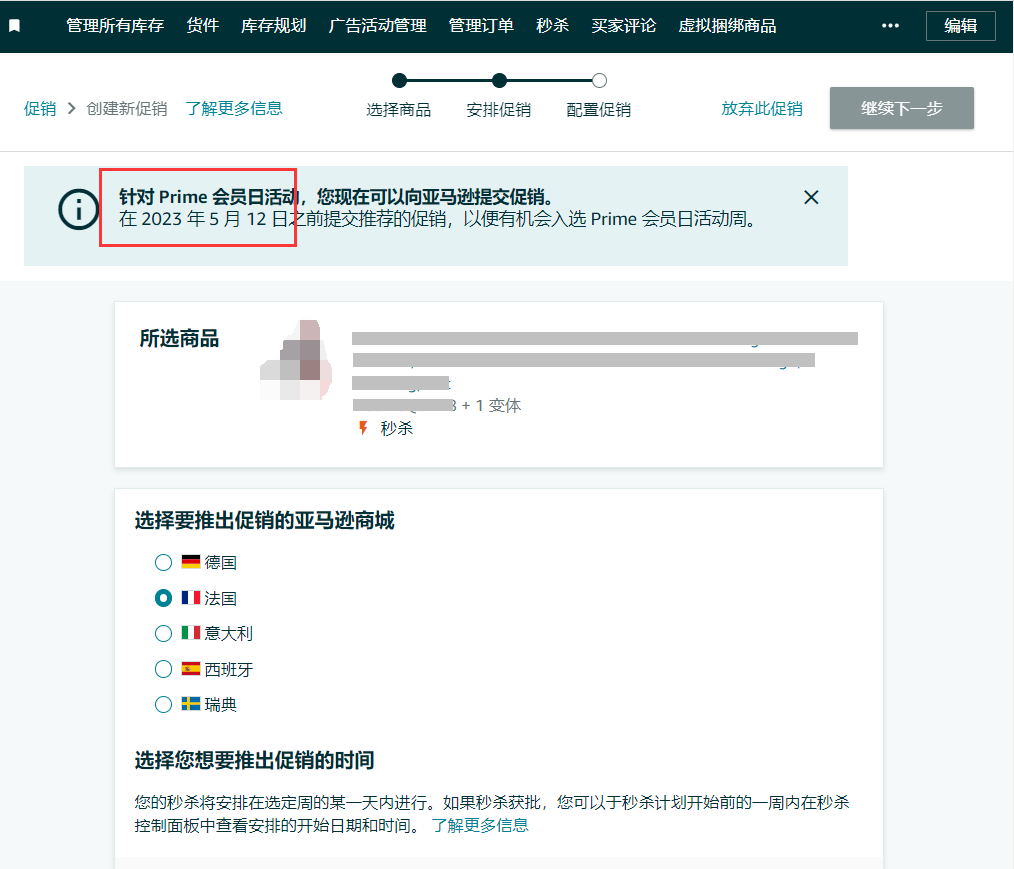Open the 管理订单 menu item
This screenshot has height=869, width=1014.
coord(480,25)
